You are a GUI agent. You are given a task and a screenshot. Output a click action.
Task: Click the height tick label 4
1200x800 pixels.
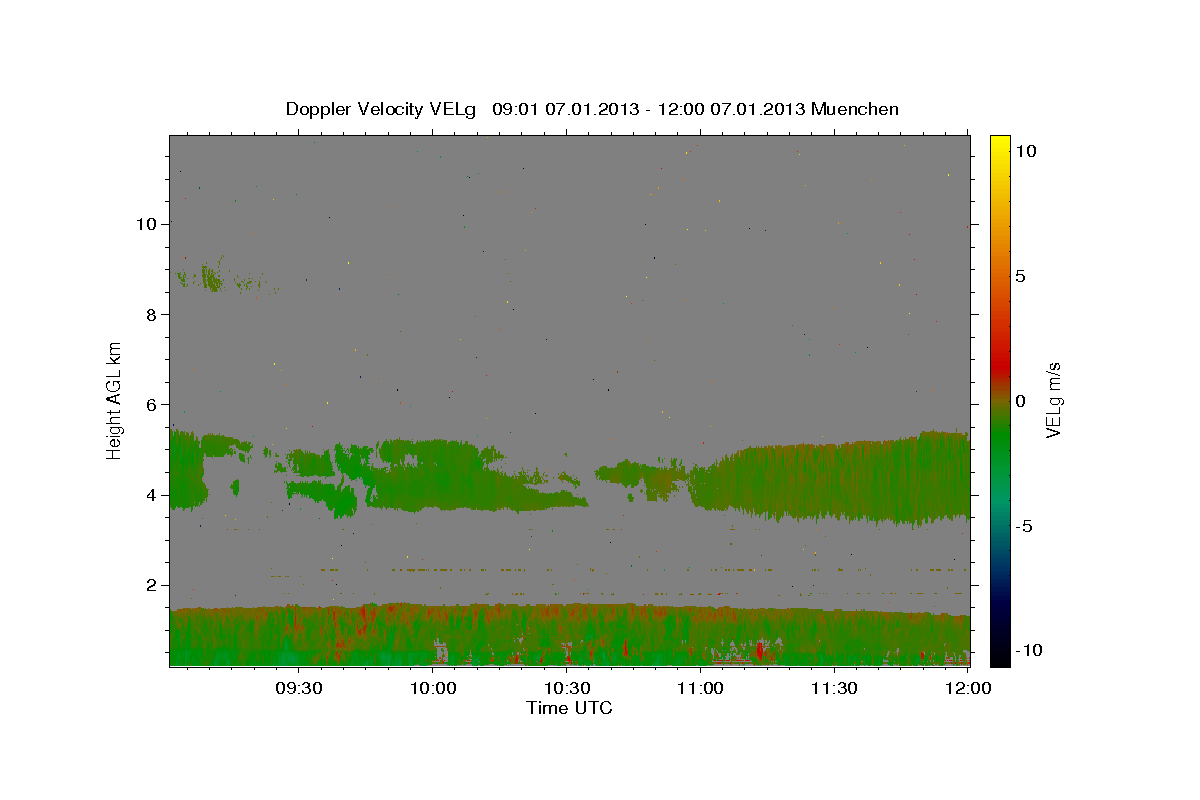(153, 495)
